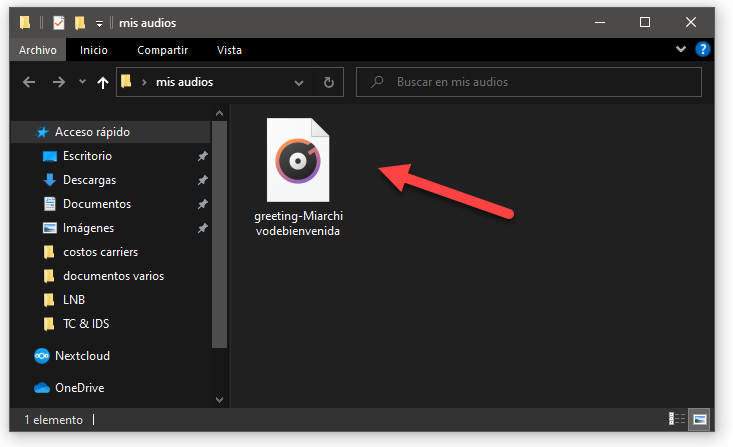The image size is (733, 447).
Task: Switch to large icons view in status bar
Action: [699, 419]
